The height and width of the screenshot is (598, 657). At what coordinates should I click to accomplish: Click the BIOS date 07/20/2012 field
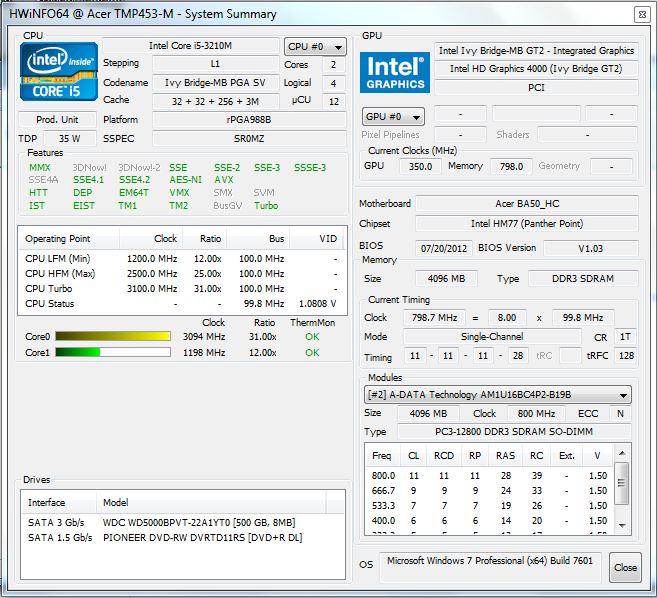[444, 248]
